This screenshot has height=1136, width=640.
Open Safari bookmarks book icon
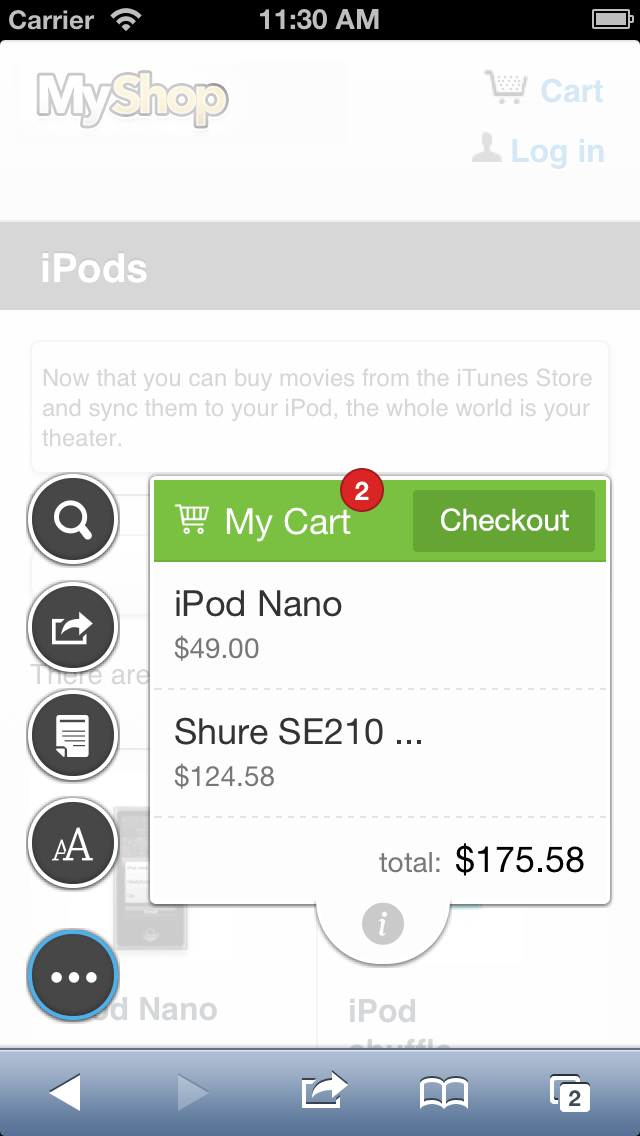pos(444,1093)
